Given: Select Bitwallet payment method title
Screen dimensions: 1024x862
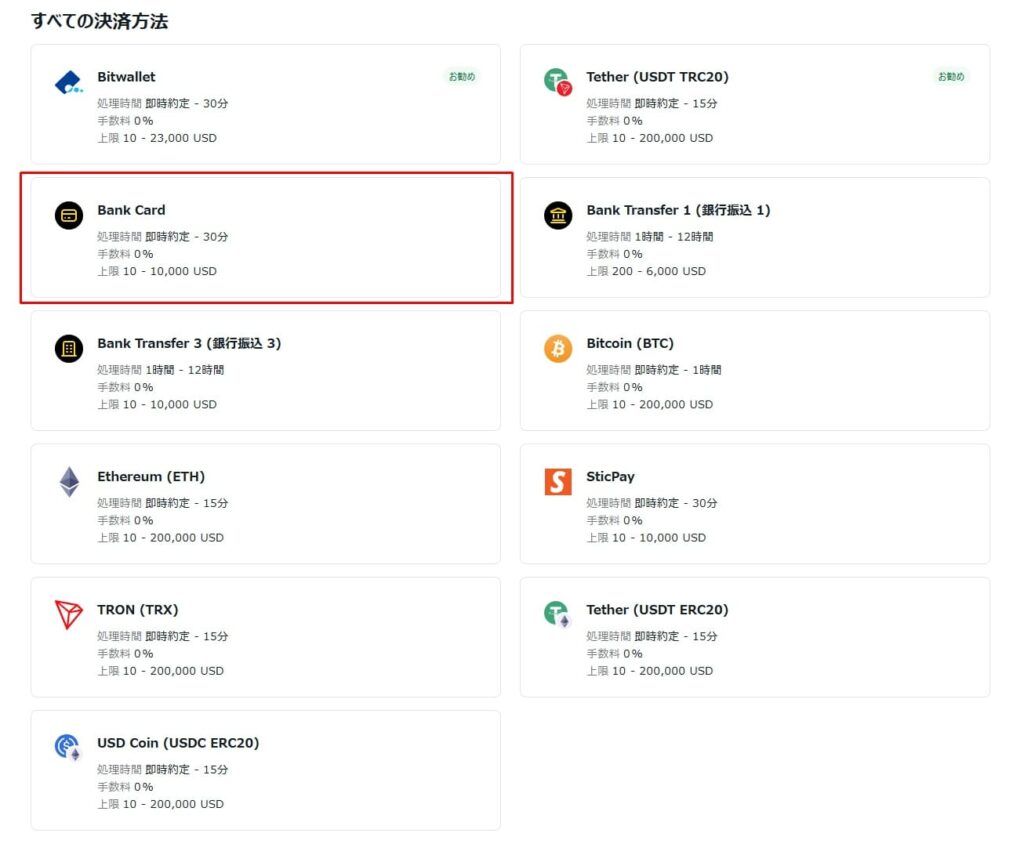Looking at the screenshot, I should [x=126, y=77].
